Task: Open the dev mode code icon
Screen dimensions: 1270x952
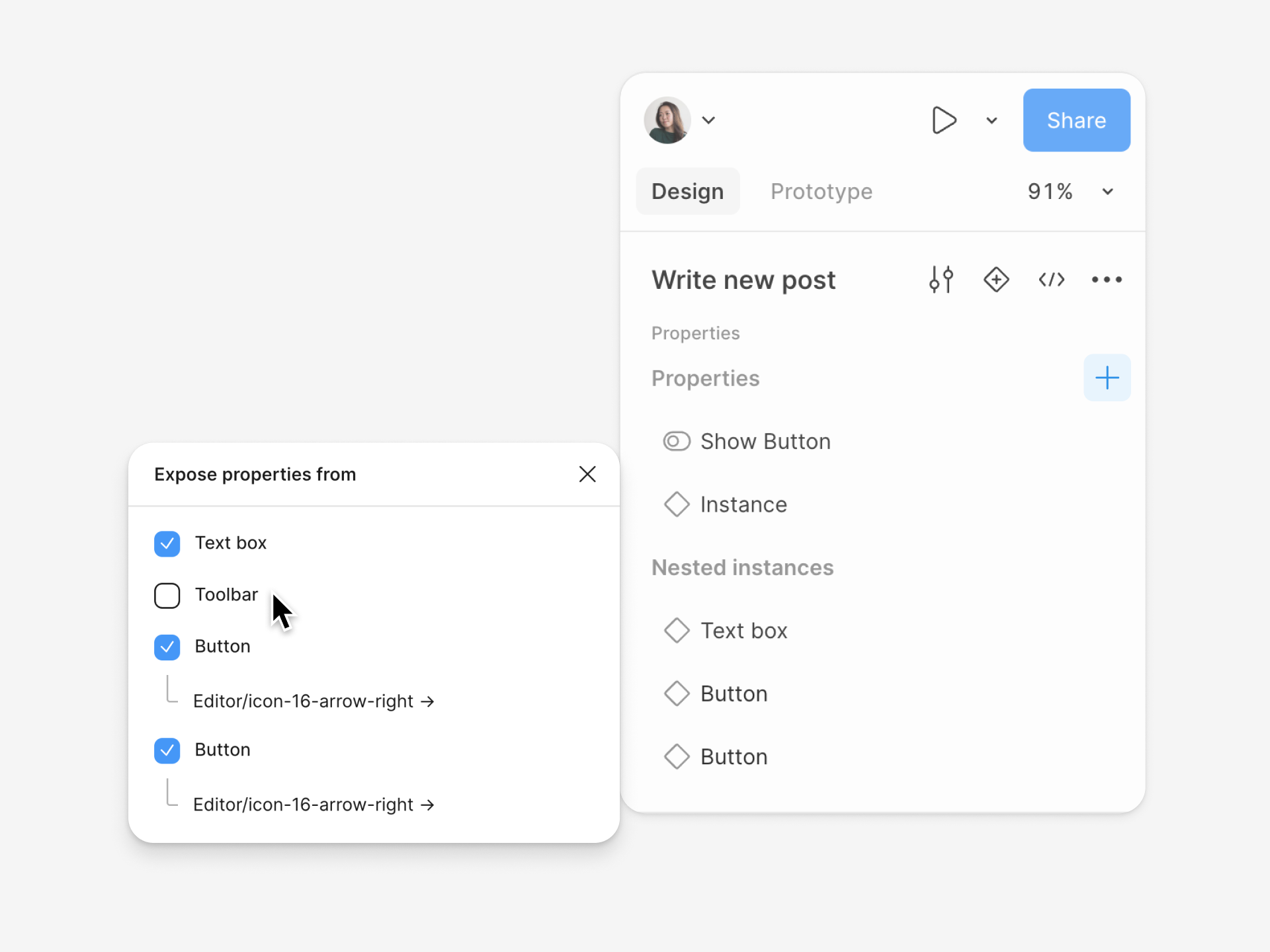Action: point(1051,280)
